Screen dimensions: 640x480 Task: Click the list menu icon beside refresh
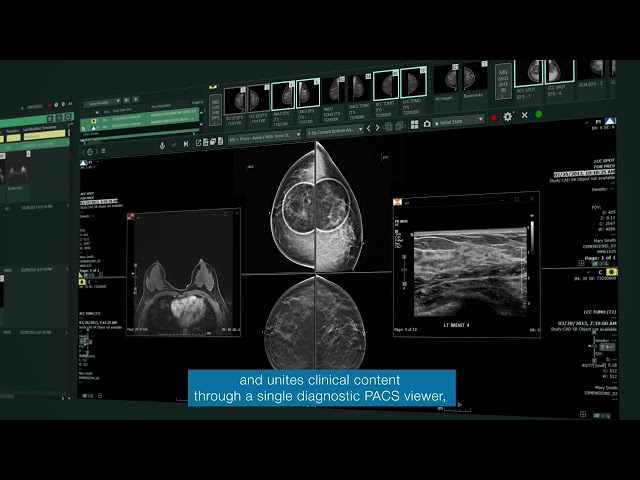click(103, 151)
